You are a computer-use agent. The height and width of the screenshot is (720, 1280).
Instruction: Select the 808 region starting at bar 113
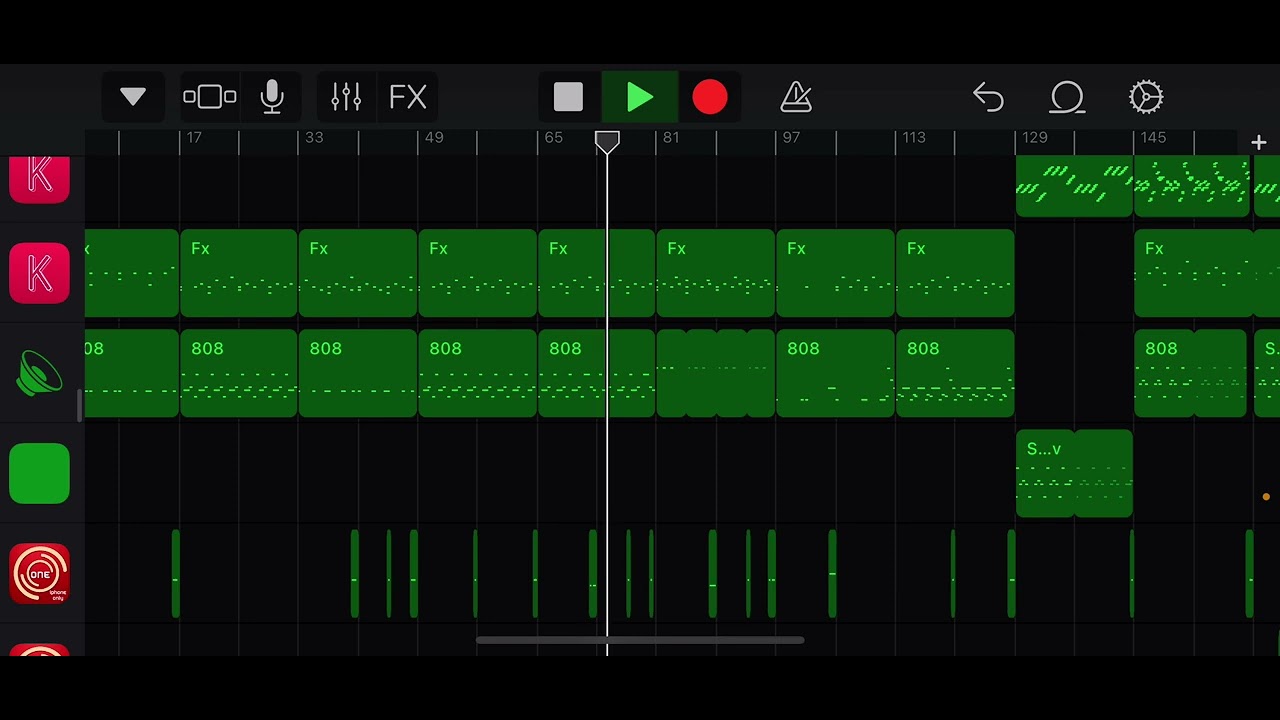(955, 373)
